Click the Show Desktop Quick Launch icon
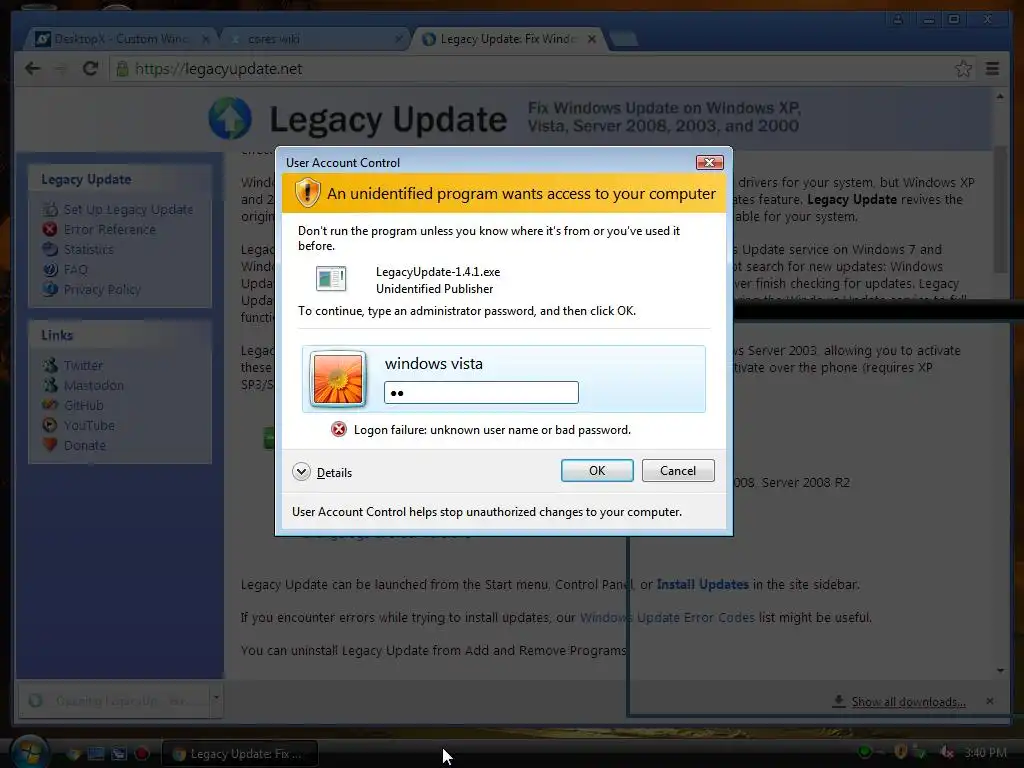Image resolution: width=1024 pixels, height=768 pixels. pos(96,754)
